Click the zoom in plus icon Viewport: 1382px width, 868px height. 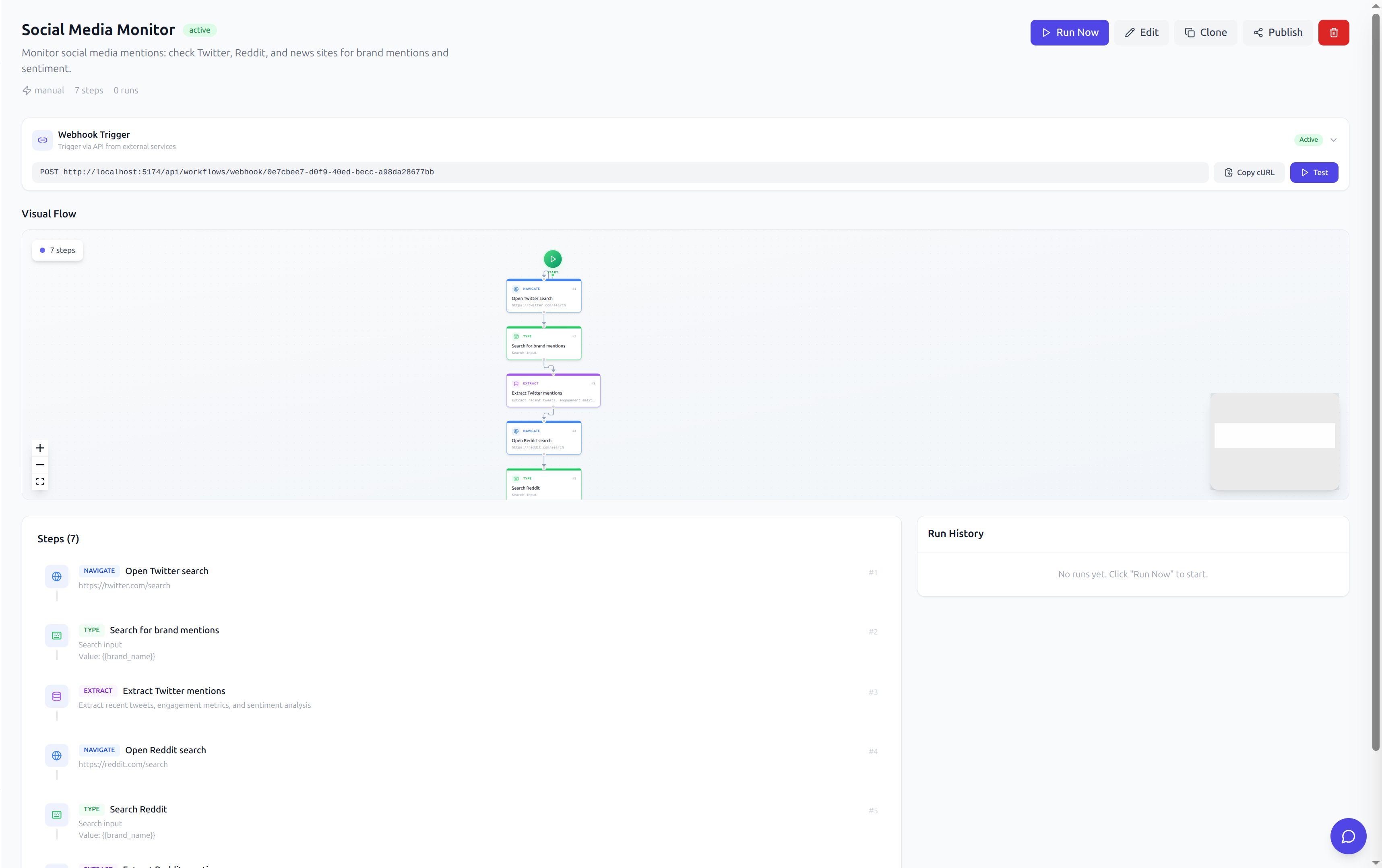[40, 448]
